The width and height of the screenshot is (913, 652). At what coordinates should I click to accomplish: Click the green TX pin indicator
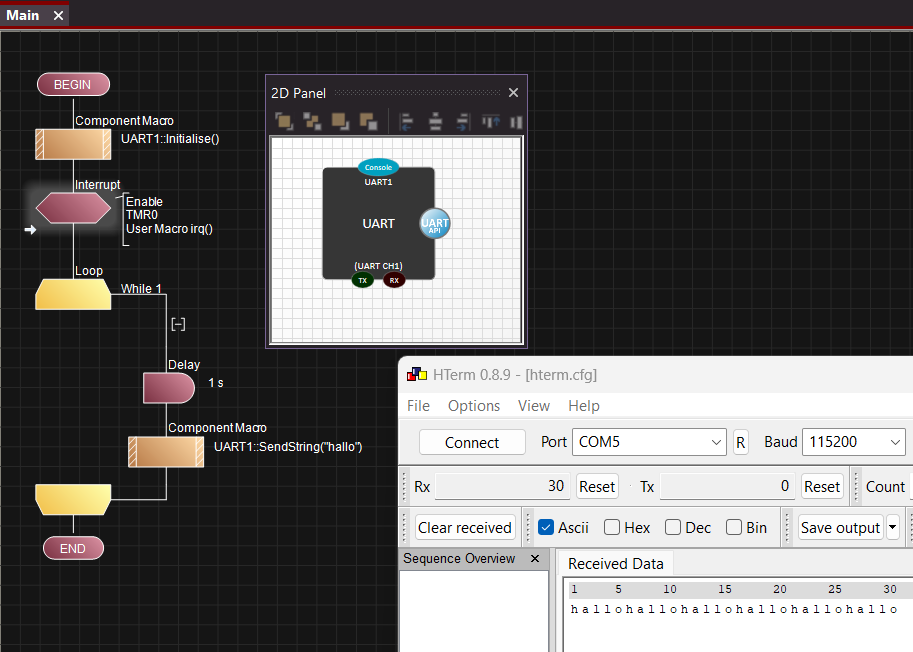[x=362, y=281]
